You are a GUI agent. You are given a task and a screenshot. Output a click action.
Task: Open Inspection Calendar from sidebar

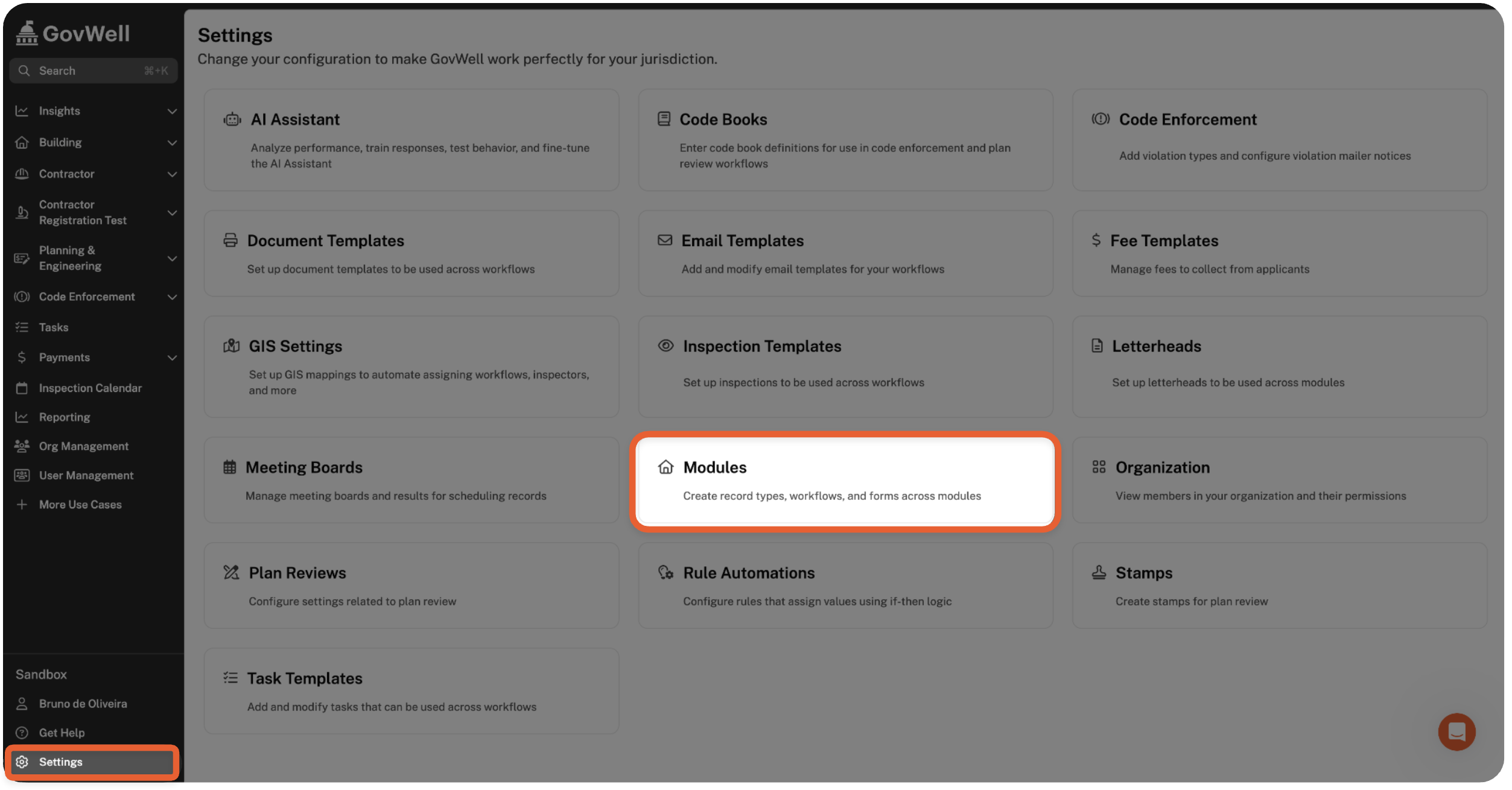[90, 388]
